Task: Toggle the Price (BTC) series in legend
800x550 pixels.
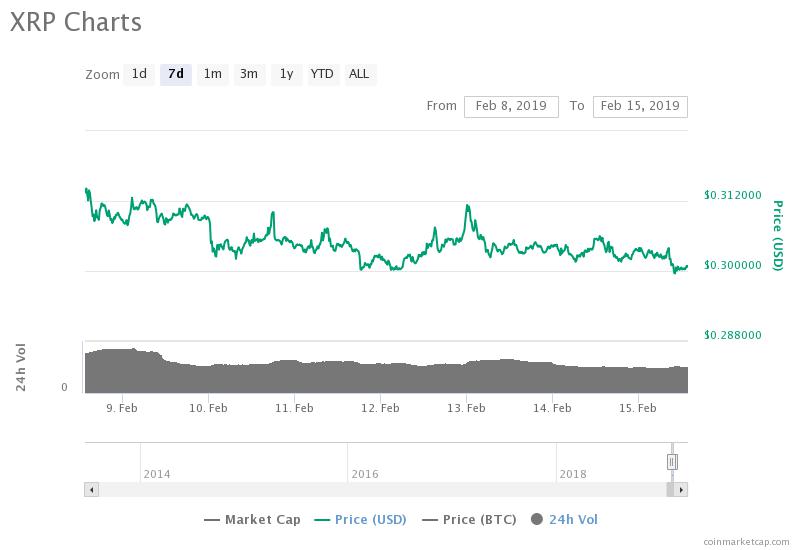Action: (x=470, y=520)
